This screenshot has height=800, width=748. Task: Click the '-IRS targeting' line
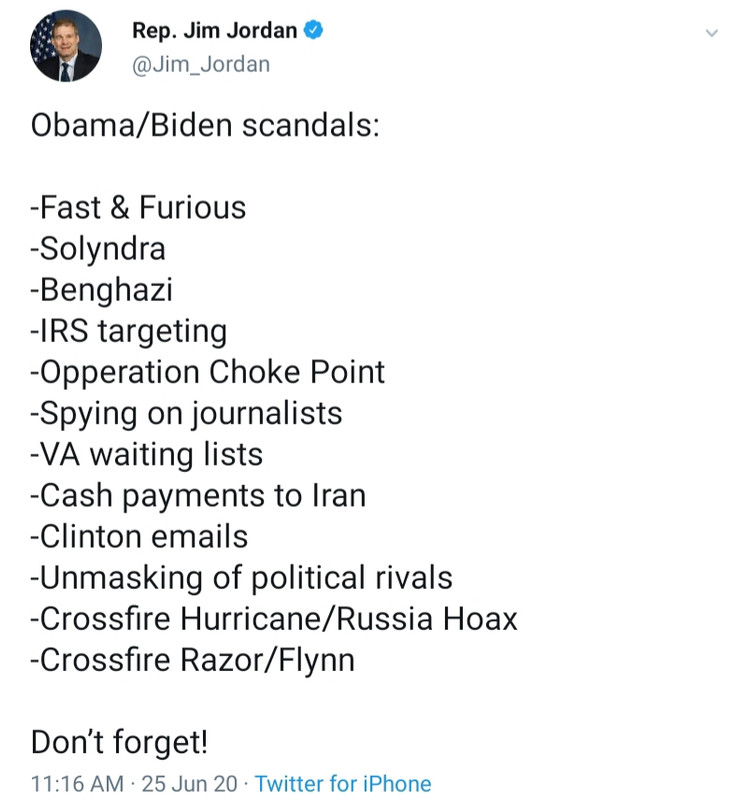point(129,331)
